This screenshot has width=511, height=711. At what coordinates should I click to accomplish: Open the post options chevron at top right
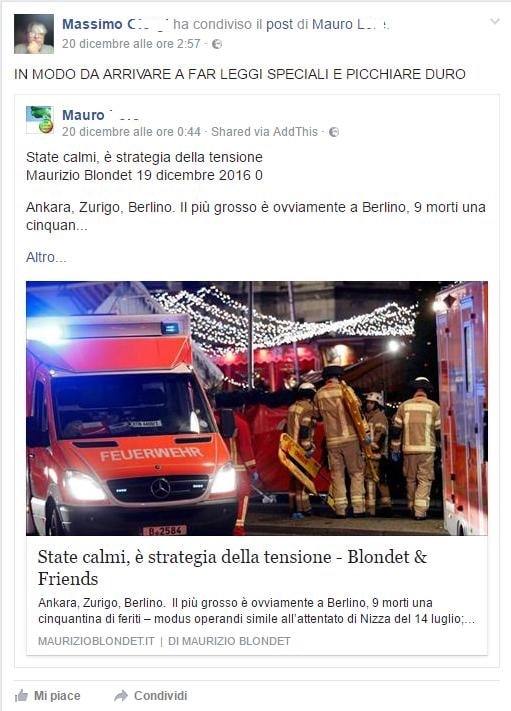[x=495, y=21]
